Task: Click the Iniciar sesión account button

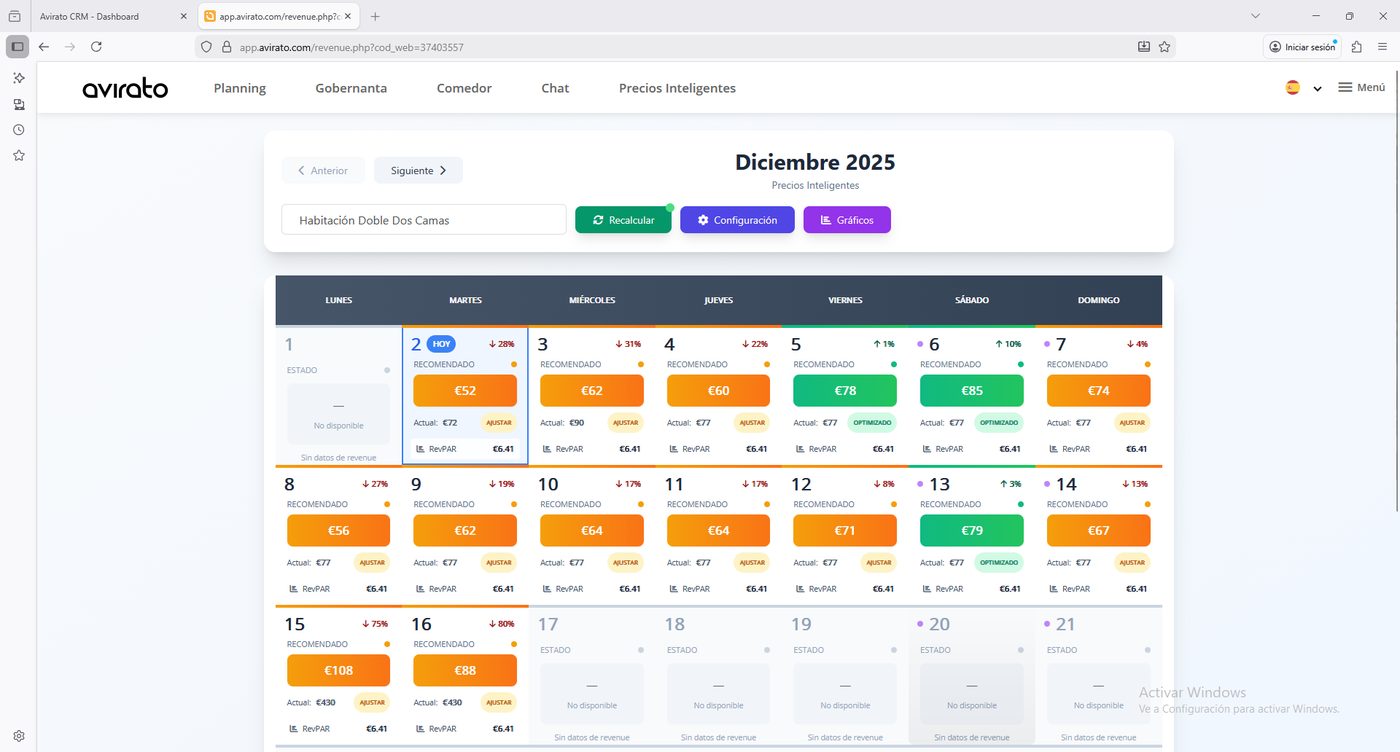Action: coord(1302,47)
